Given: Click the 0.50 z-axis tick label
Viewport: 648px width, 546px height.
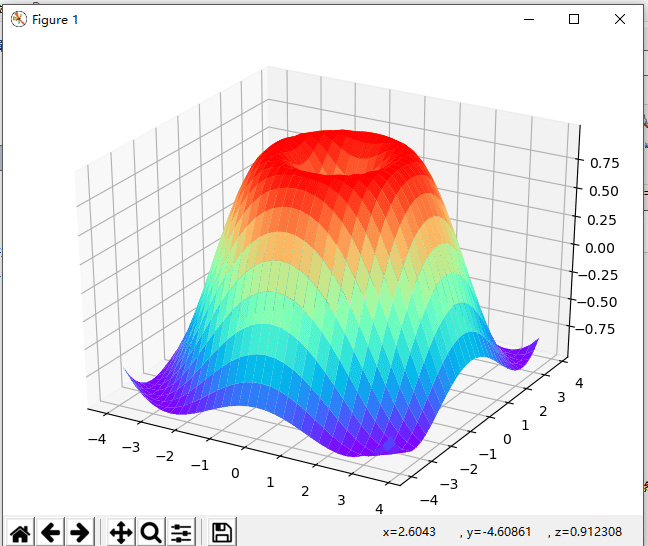Looking at the screenshot, I should click(x=603, y=191).
